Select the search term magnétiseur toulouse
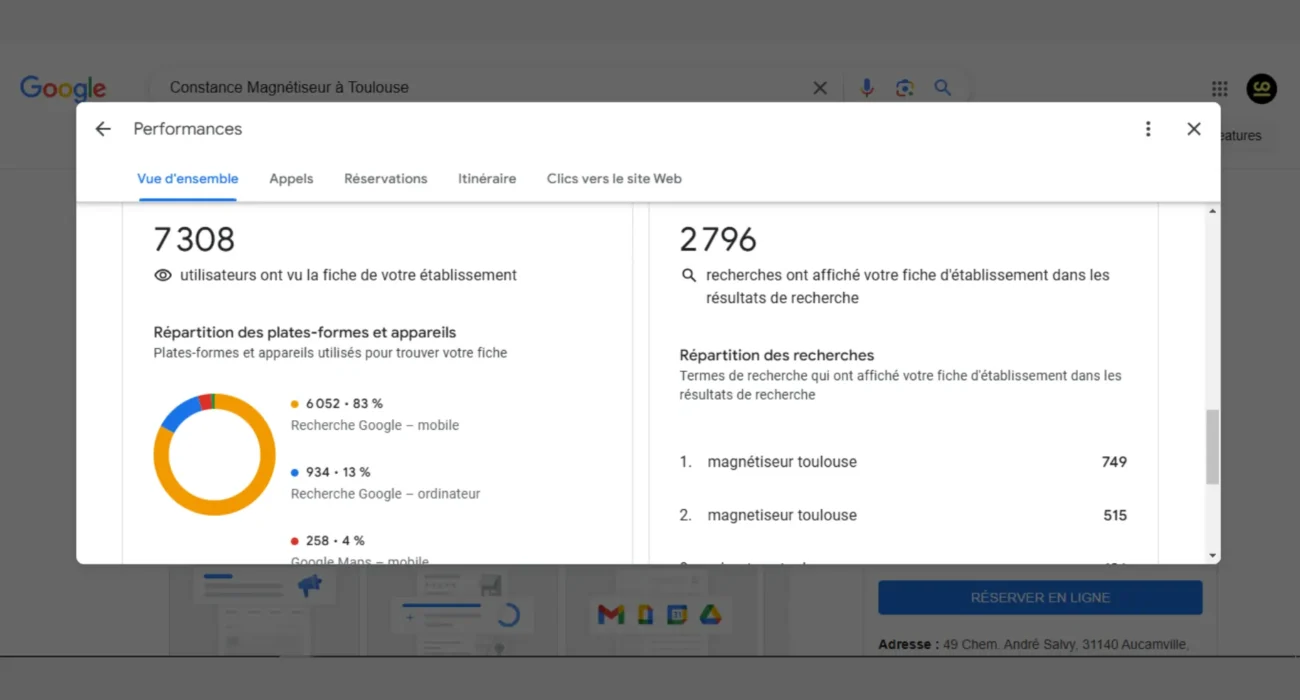Viewport: 1300px width, 700px height. coord(782,461)
